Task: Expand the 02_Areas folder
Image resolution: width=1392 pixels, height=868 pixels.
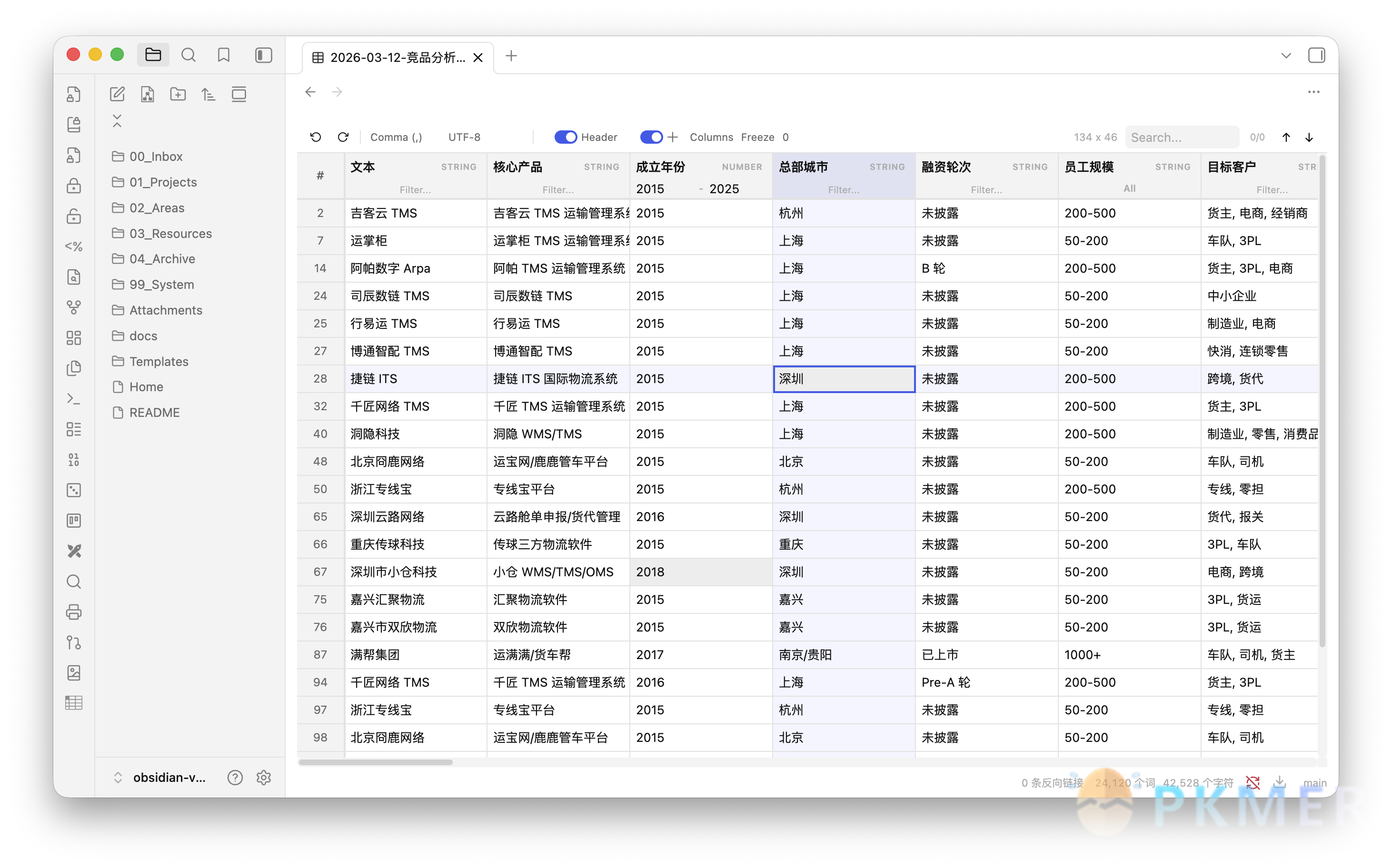Action: 157,208
